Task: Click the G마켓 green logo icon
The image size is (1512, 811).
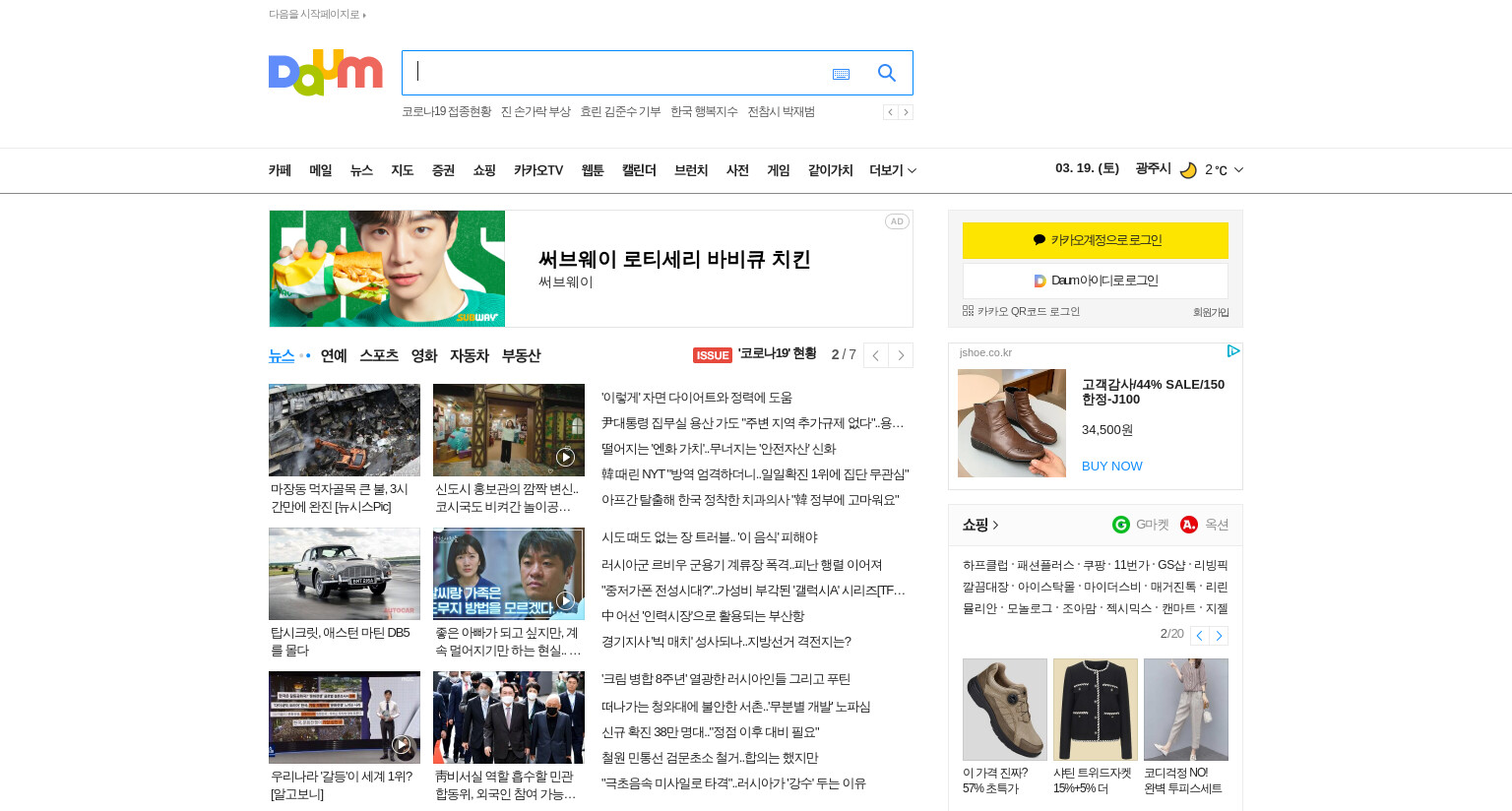Action: (1120, 525)
